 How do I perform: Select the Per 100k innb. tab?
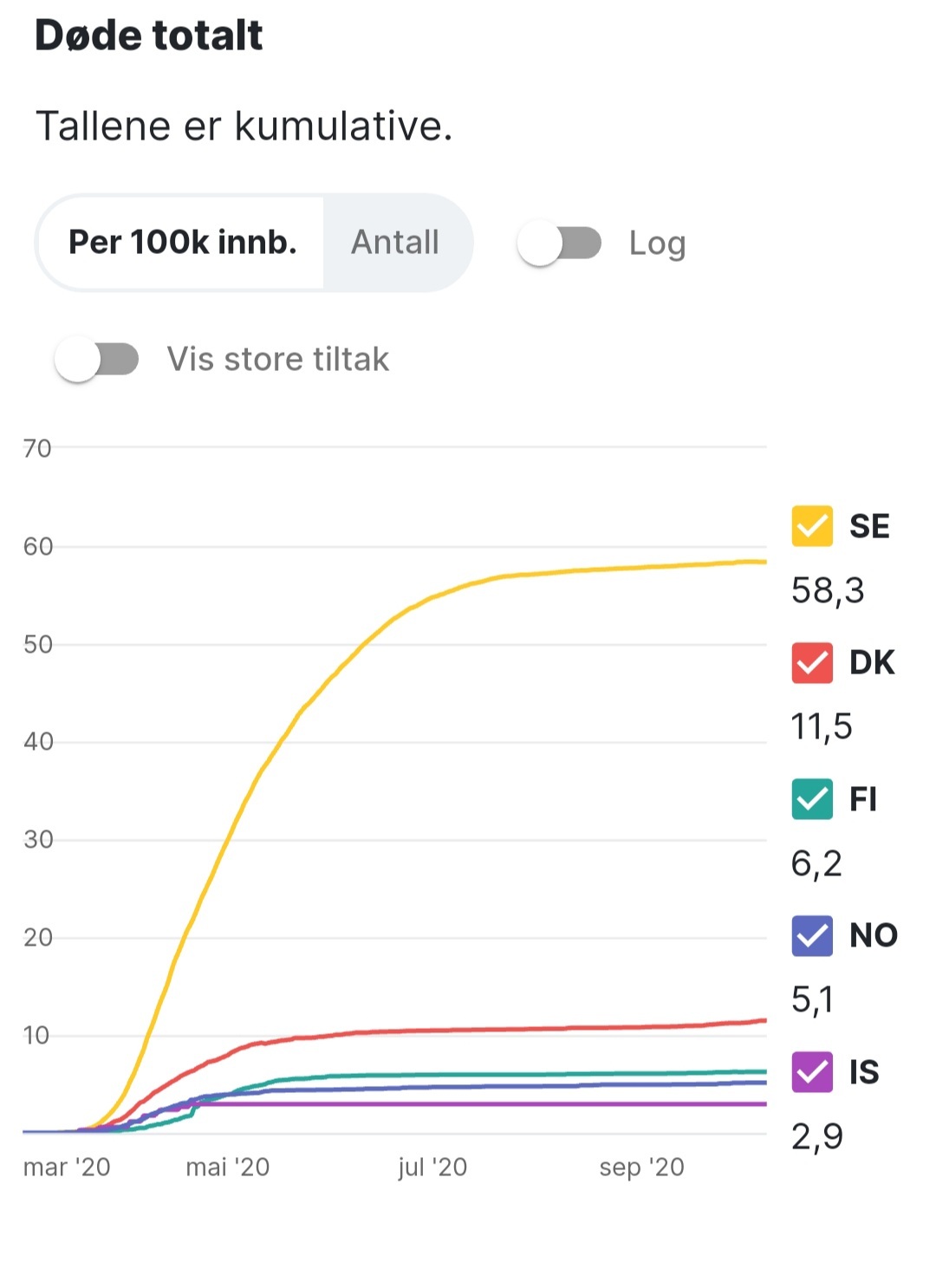(x=182, y=243)
